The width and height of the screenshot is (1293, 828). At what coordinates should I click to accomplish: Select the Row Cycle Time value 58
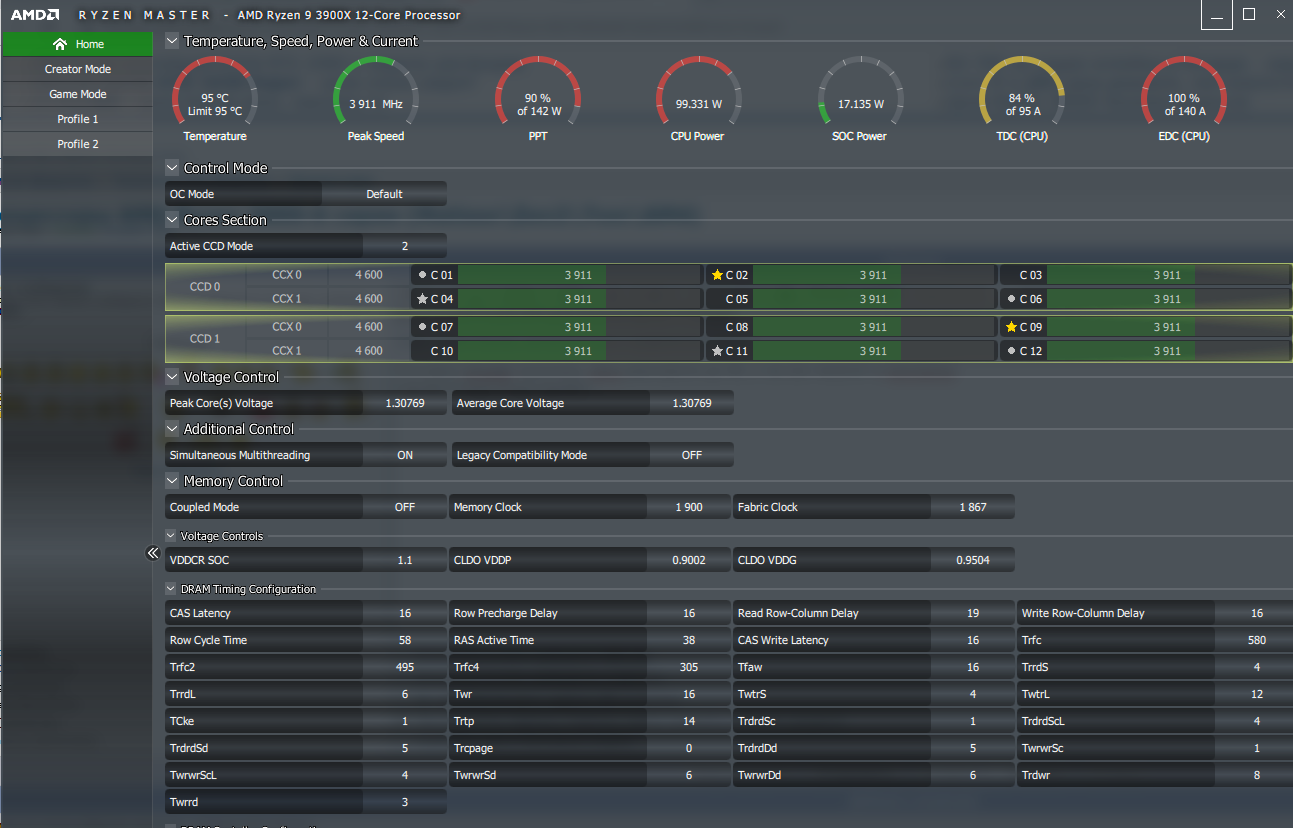(x=405, y=640)
